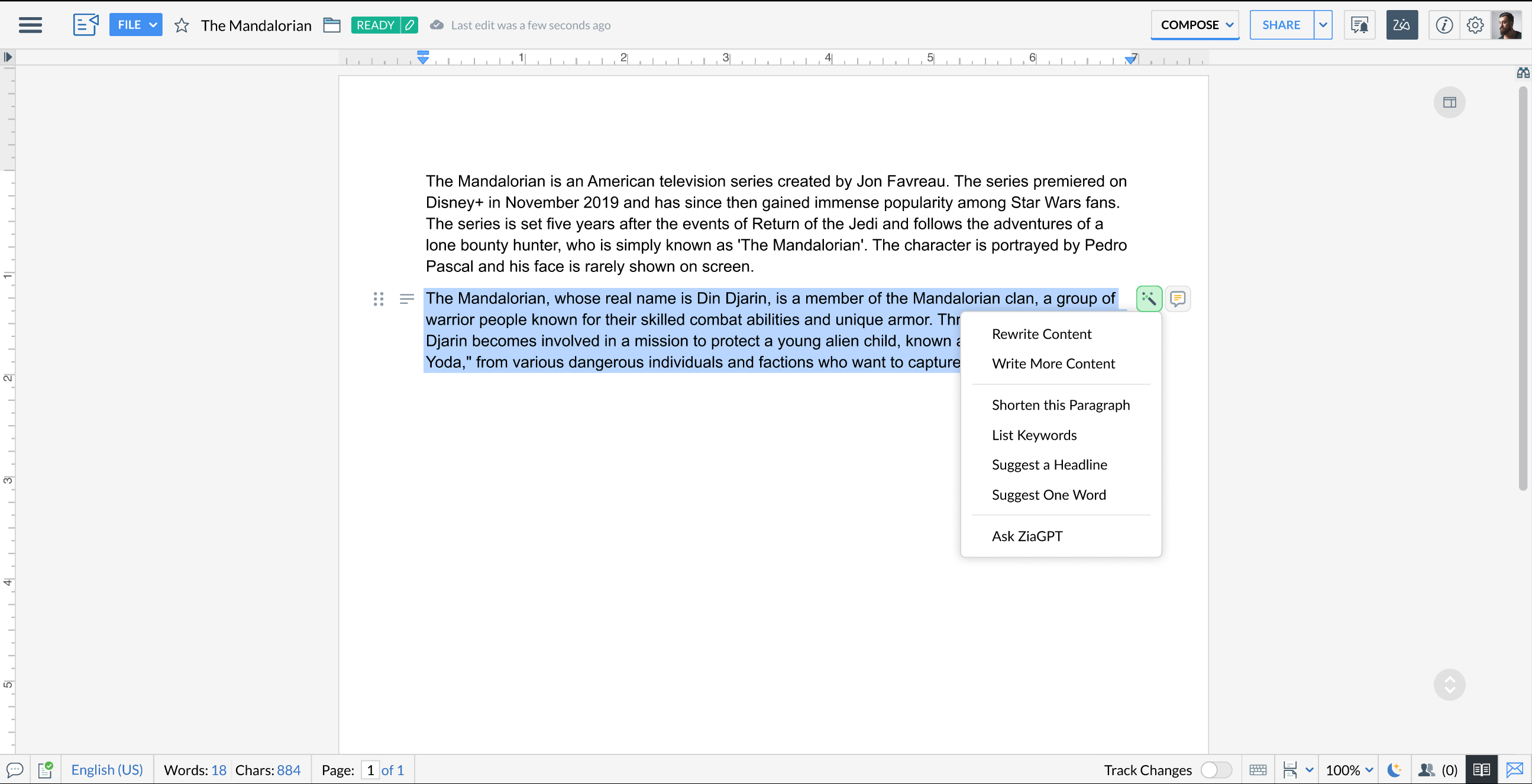Click left indent marker on ruler

pyautogui.click(x=423, y=58)
